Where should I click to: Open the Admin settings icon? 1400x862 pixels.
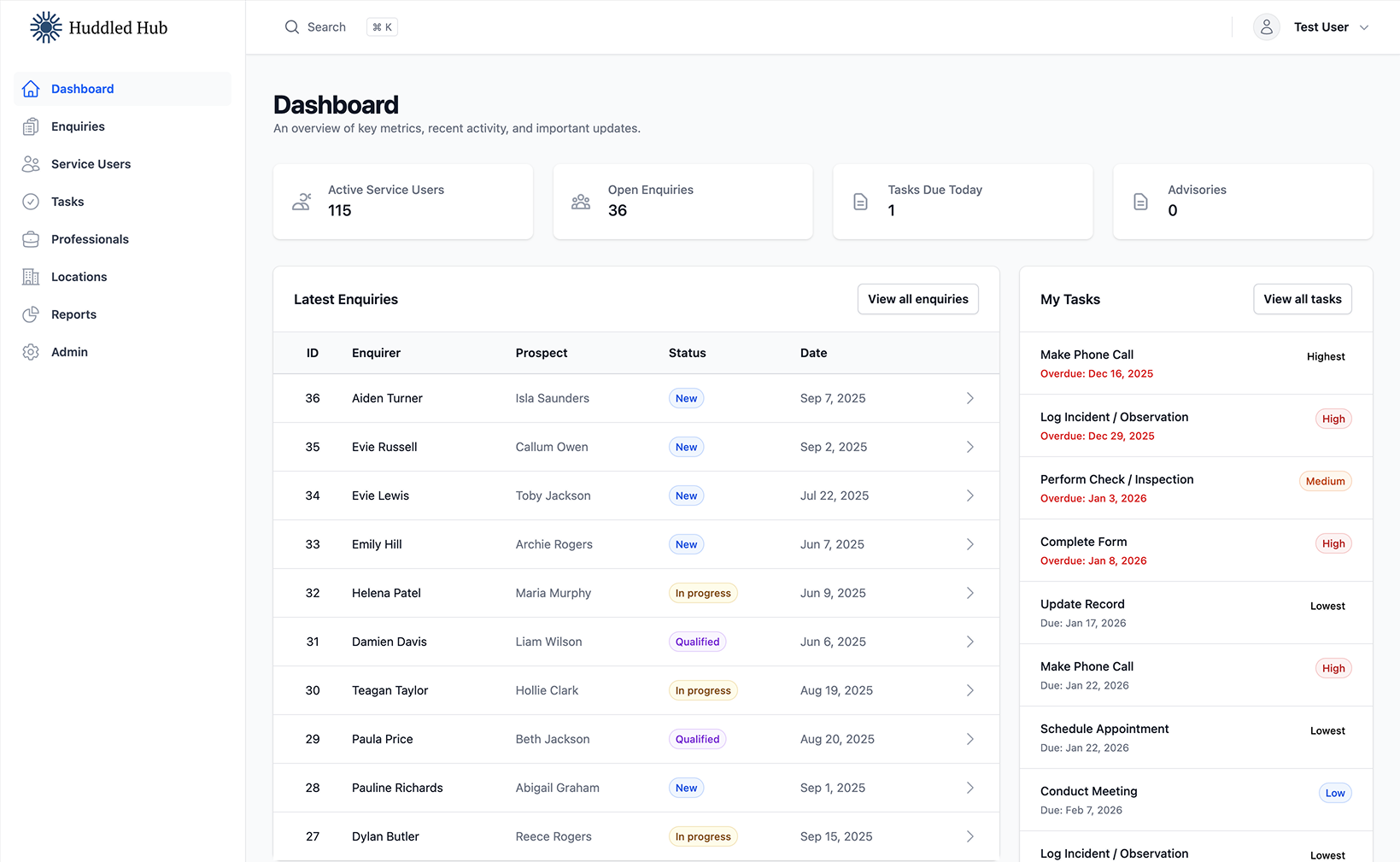pyautogui.click(x=31, y=352)
